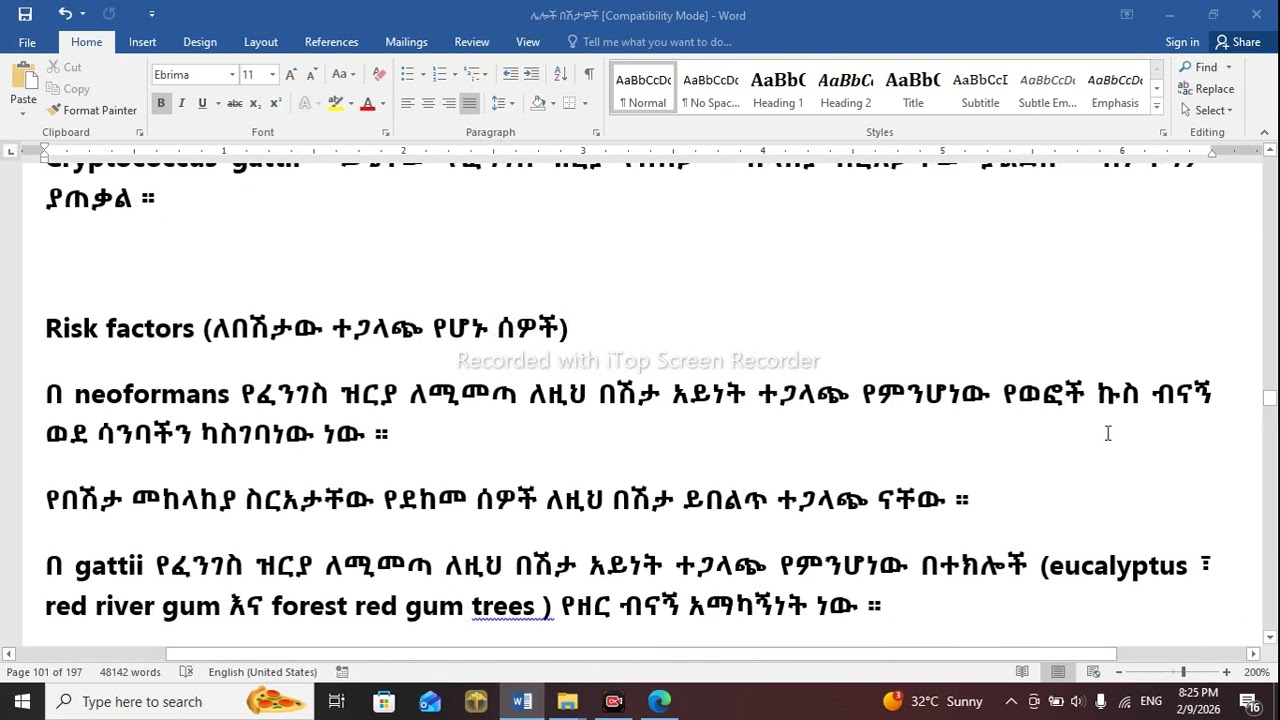
Task: Switch to the References tab
Action: 331,42
